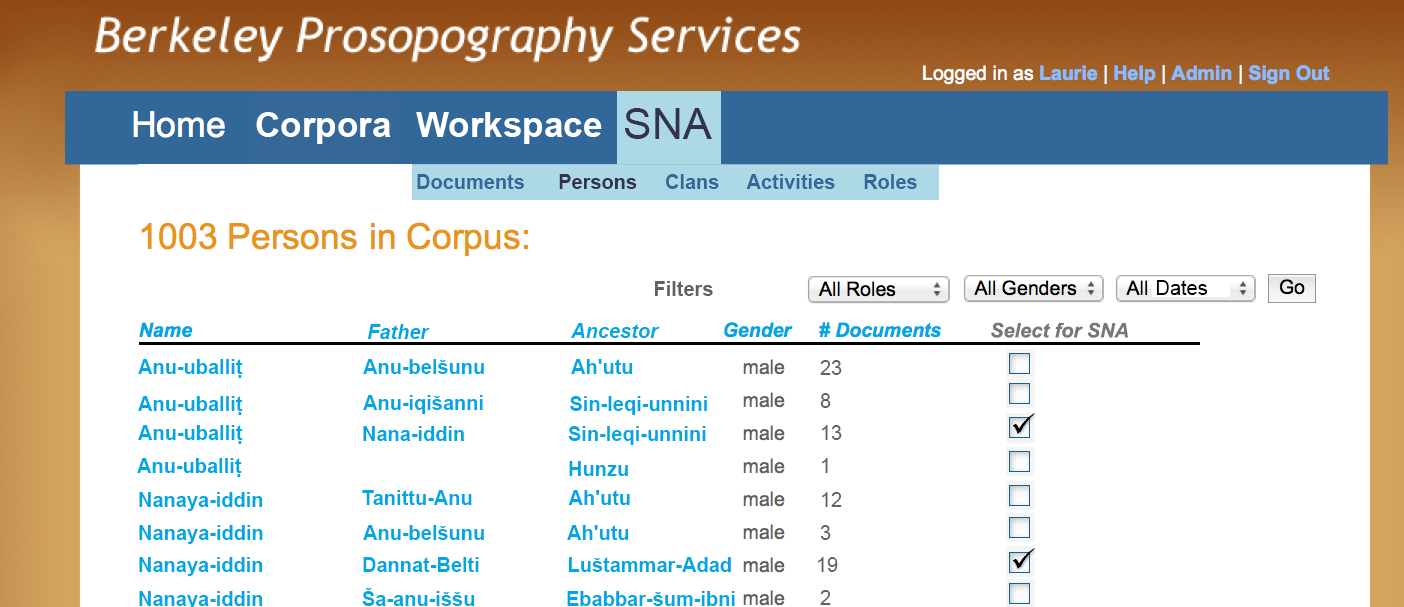Image resolution: width=1404 pixels, height=607 pixels.
Task: Open the All Dates filter dropdown
Action: click(x=1185, y=288)
